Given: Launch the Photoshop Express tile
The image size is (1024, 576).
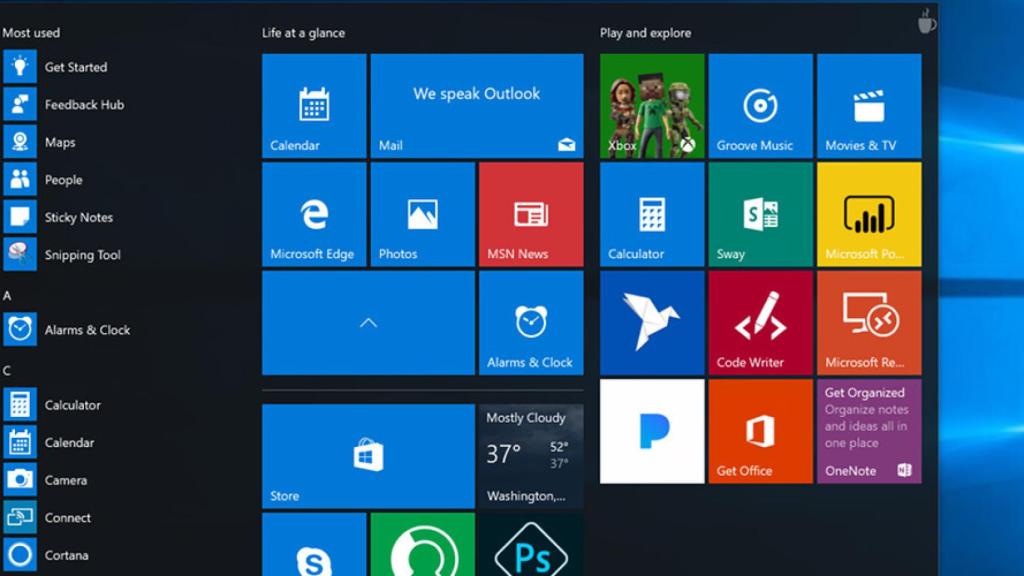Looking at the screenshot, I should coord(531,550).
